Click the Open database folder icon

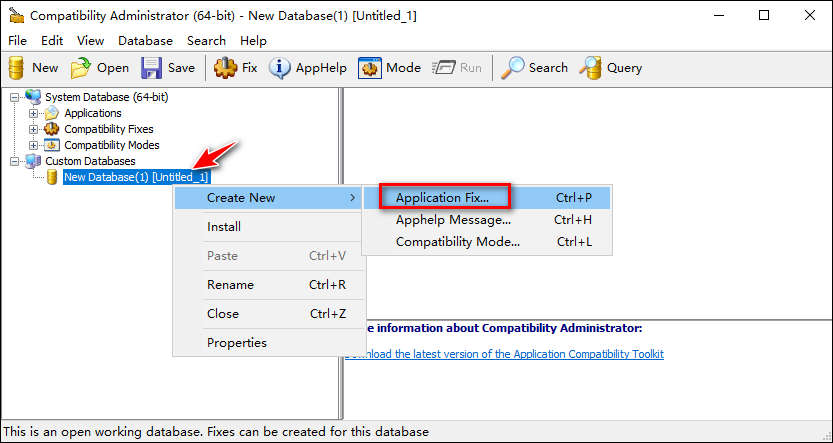(x=81, y=68)
